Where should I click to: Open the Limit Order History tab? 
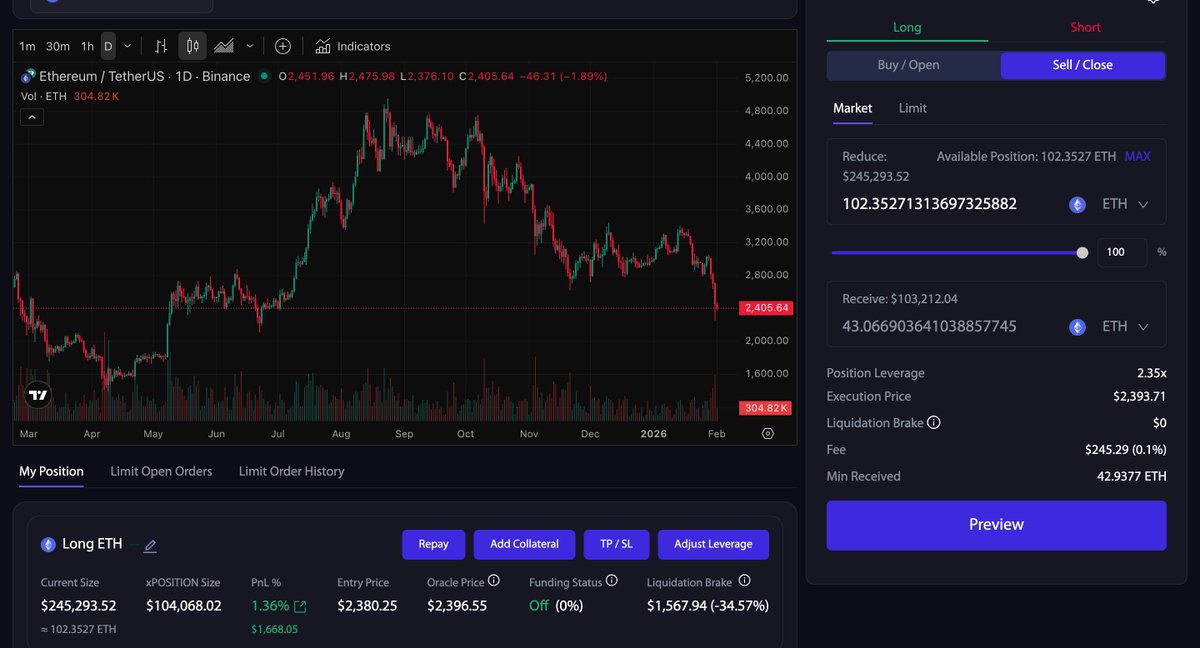coord(291,471)
